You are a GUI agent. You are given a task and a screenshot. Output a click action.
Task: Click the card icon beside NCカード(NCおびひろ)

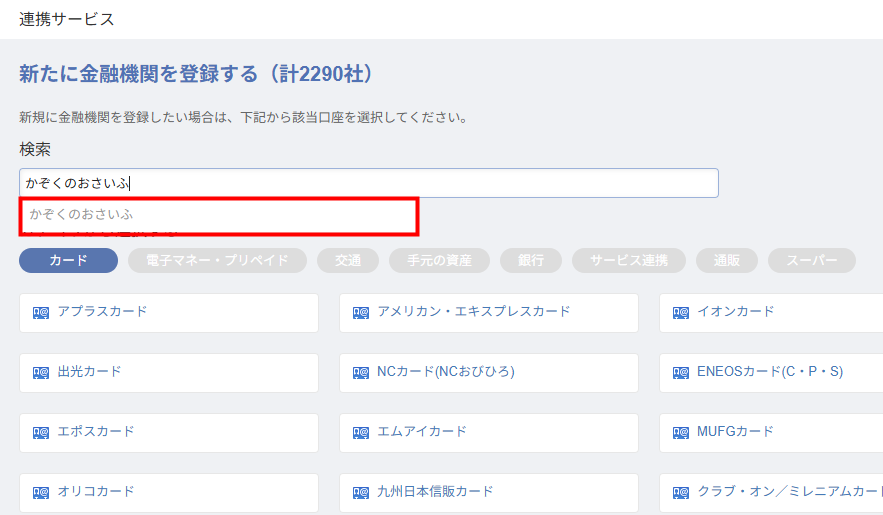coord(360,373)
